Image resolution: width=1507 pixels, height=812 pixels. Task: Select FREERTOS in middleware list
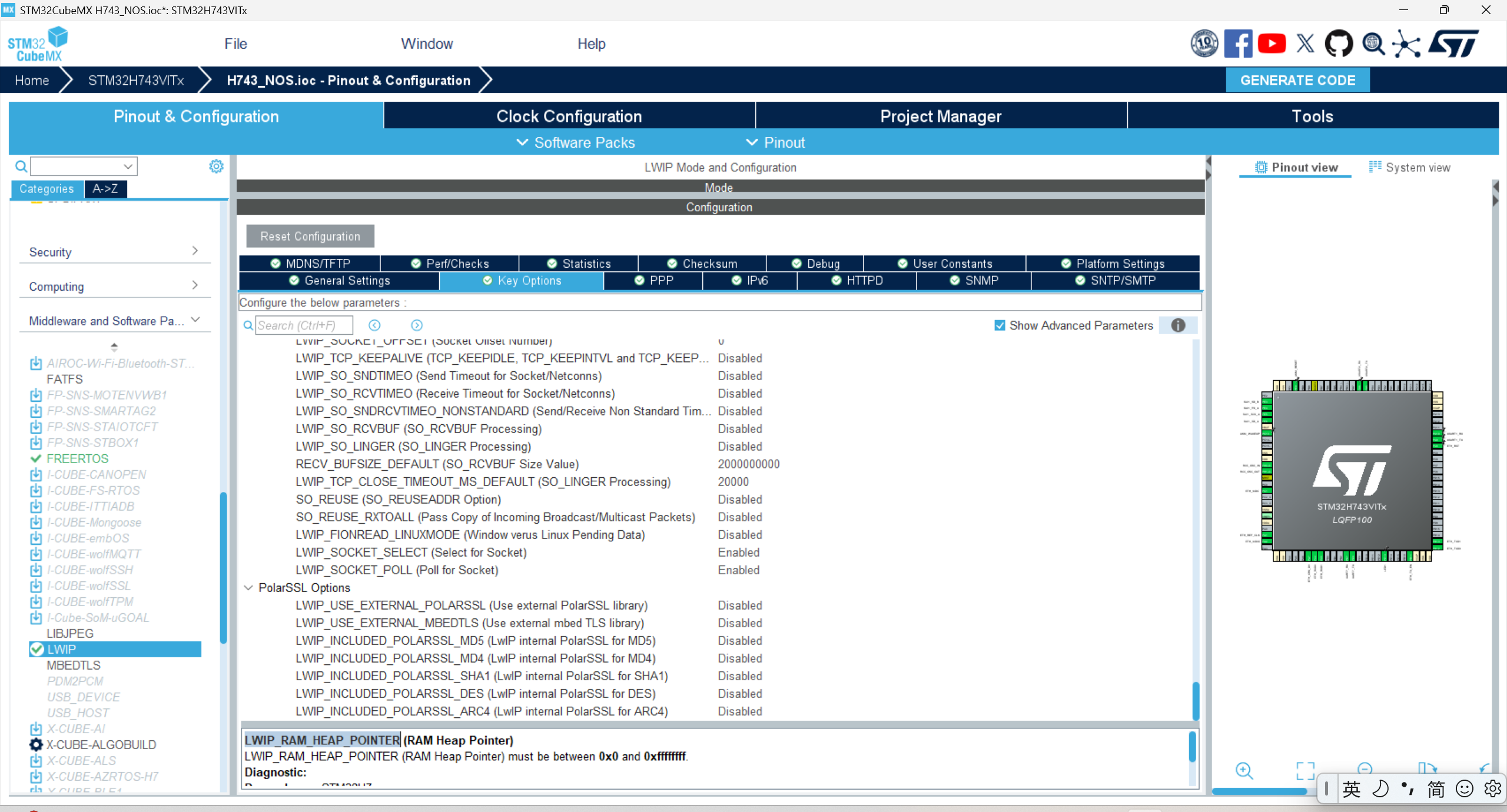tap(78, 458)
